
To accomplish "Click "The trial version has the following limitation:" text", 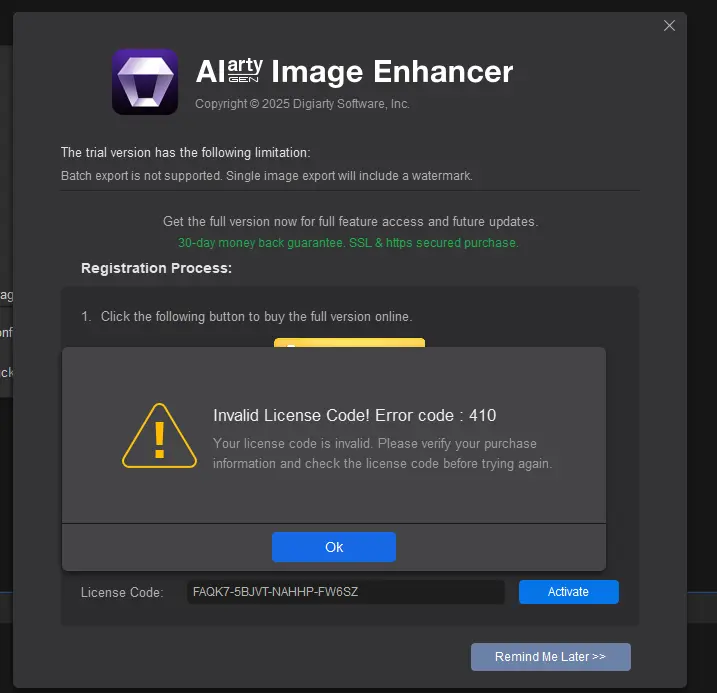I will click(x=186, y=152).
